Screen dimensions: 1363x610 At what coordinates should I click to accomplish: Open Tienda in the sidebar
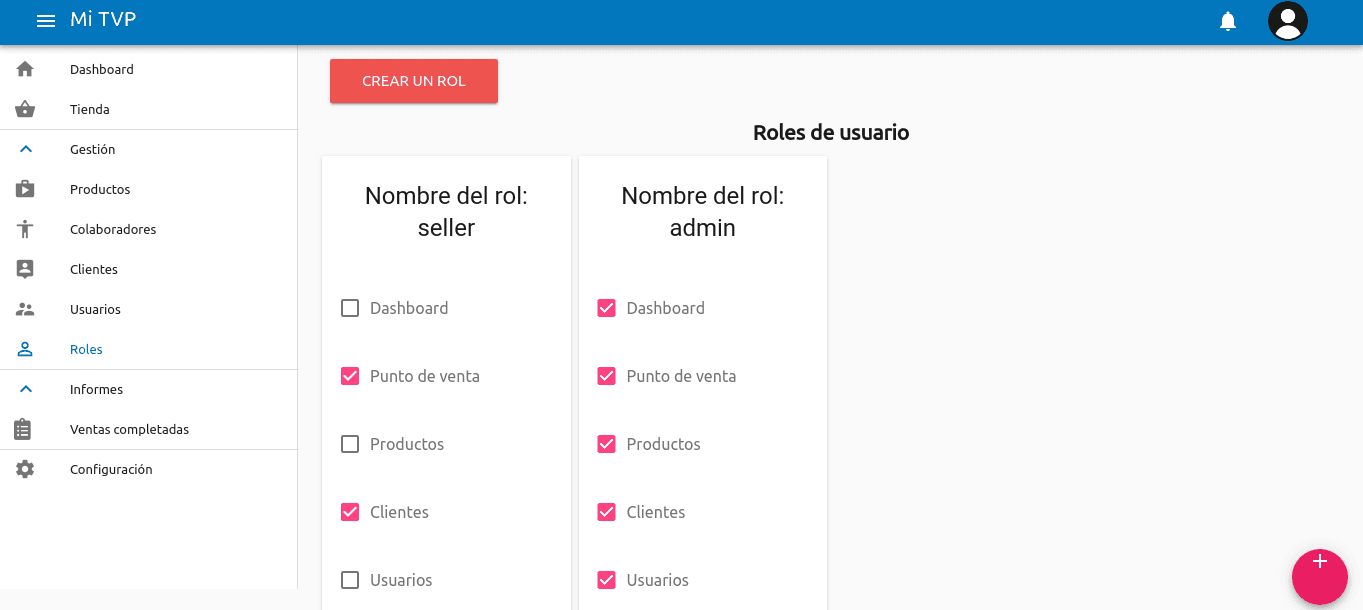tap(148, 109)
